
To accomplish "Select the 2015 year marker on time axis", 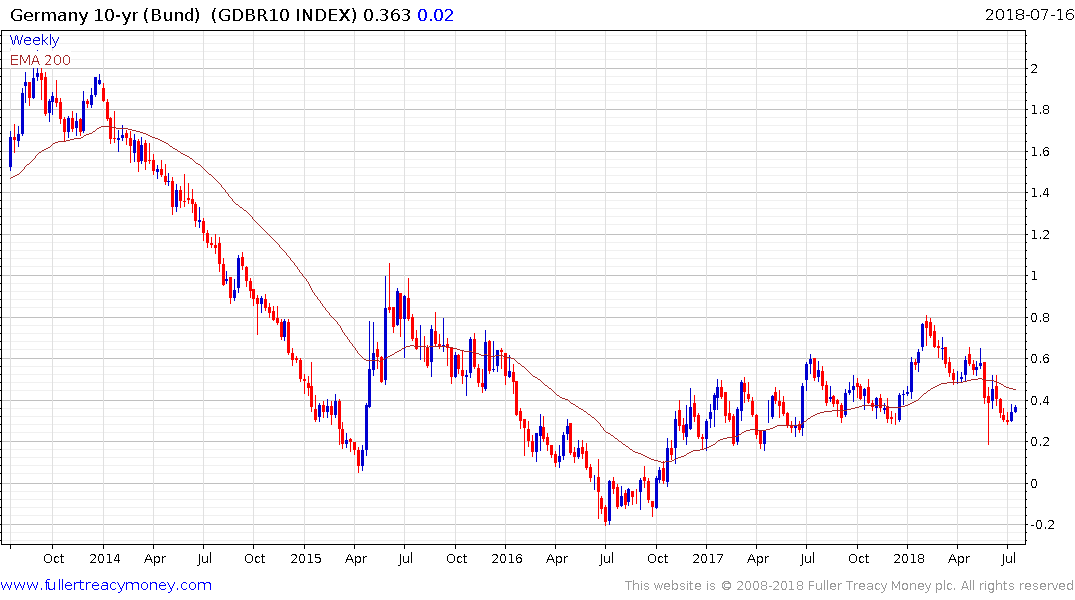I will pyautogui.click(x=305, y=559).
